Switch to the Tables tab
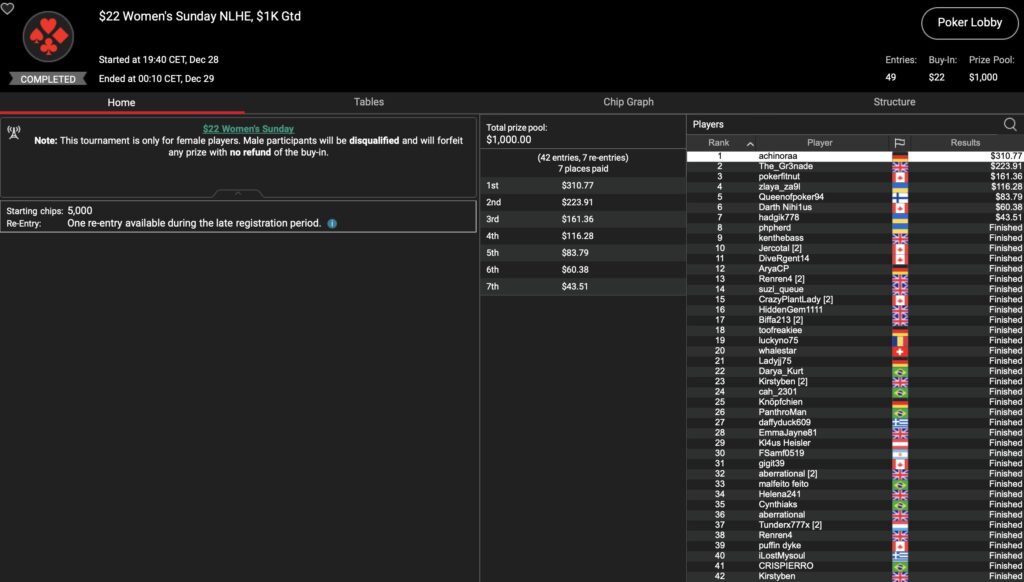1024x582 pixels. click(368, 102)
